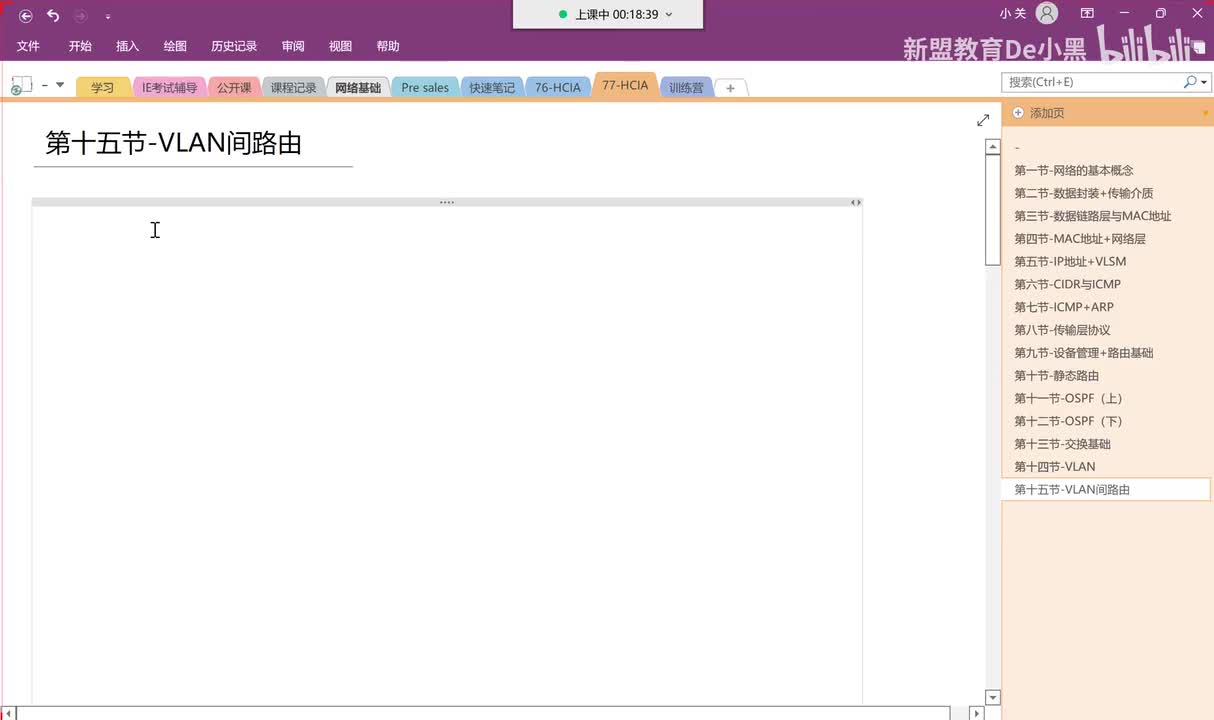Image resolution: width=1214 pixels, height=720 pixels.
Task: Click the search magnifier icon
Action: (1189, 82)
